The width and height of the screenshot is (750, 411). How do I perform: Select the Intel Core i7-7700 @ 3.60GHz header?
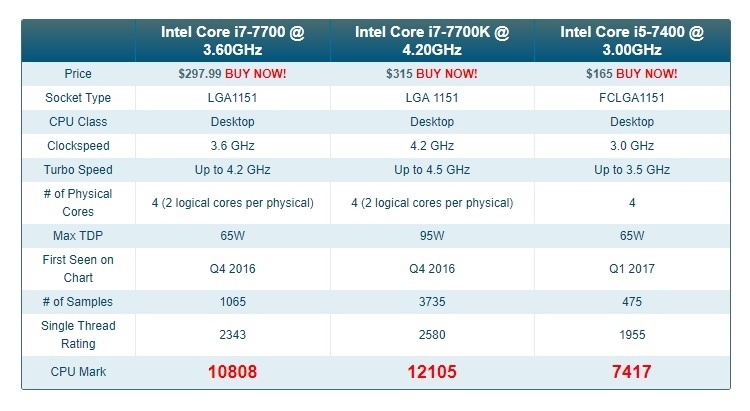(232, 41)
